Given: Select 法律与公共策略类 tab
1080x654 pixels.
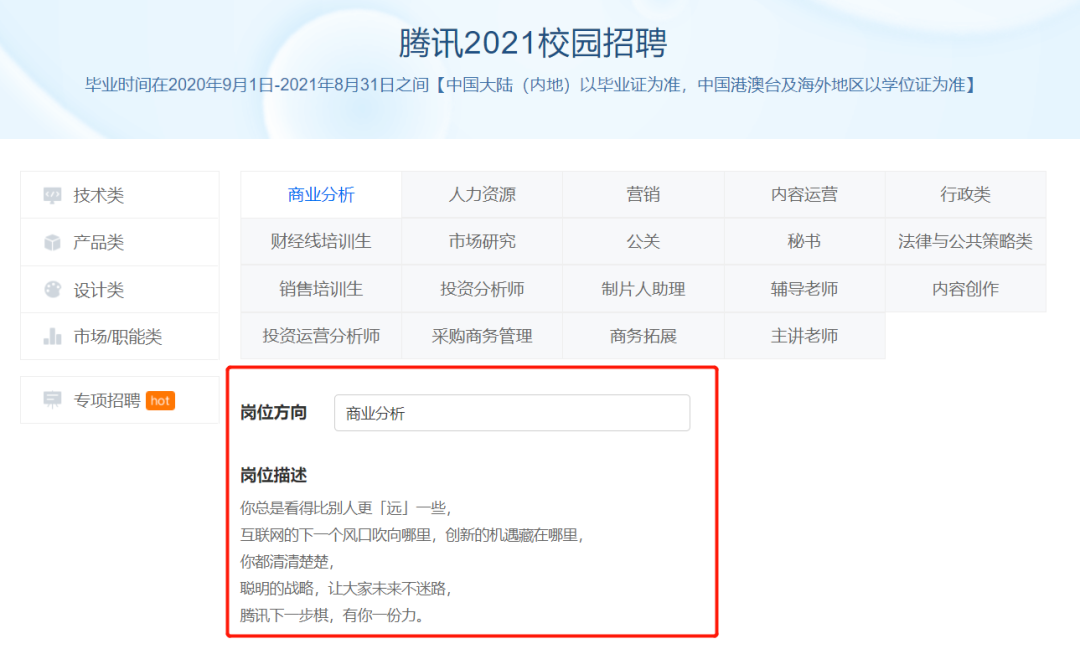Looking at the screenshot, I should (x=965, y=242).
